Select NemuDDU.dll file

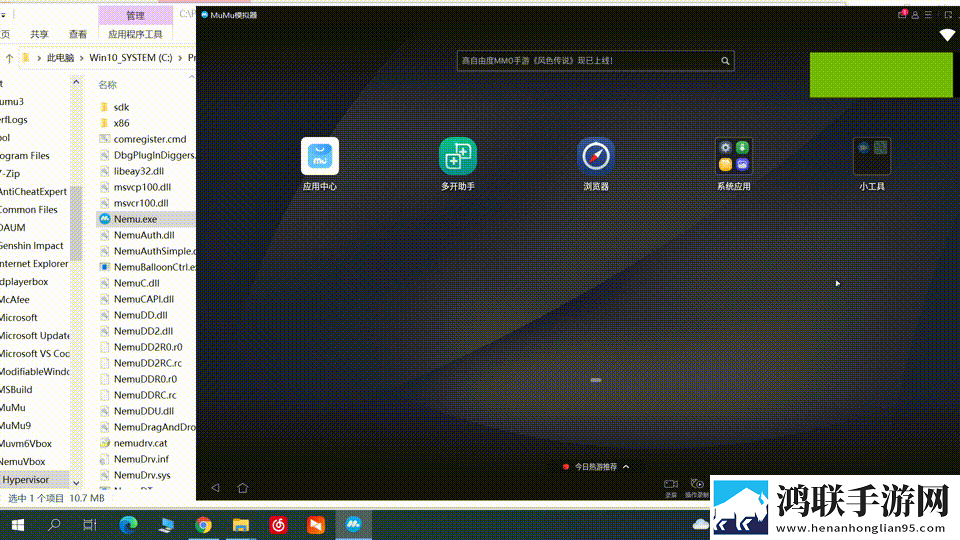point(143,411)
